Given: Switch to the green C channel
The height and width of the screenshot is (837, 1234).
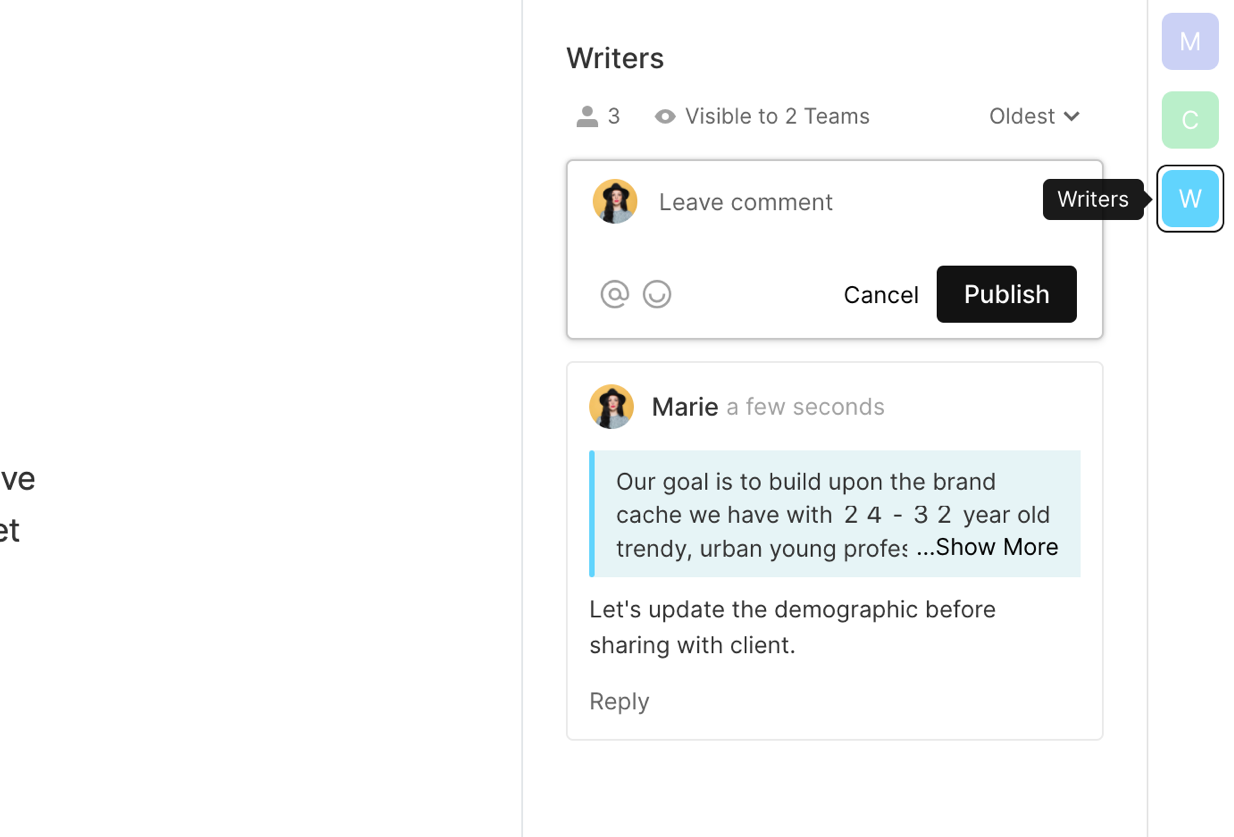Looking at the screenshot, I should pos(1189,120).
